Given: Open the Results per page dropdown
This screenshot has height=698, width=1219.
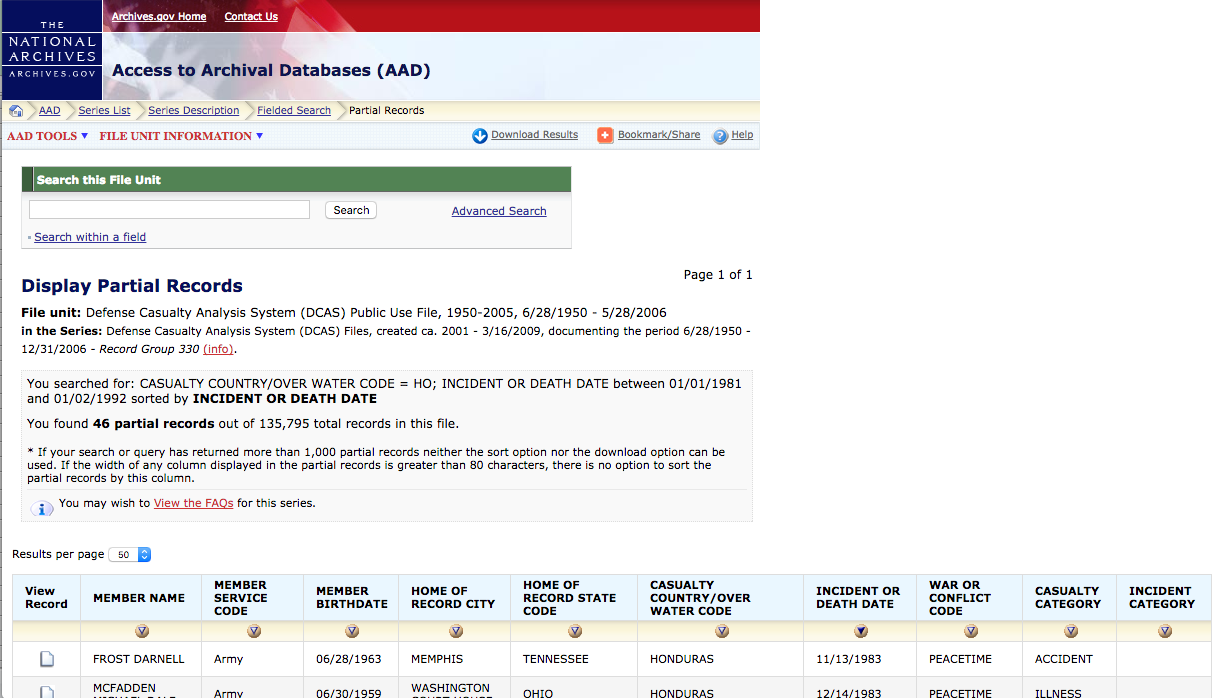Looking at the screenshot, I should [130, 555].
